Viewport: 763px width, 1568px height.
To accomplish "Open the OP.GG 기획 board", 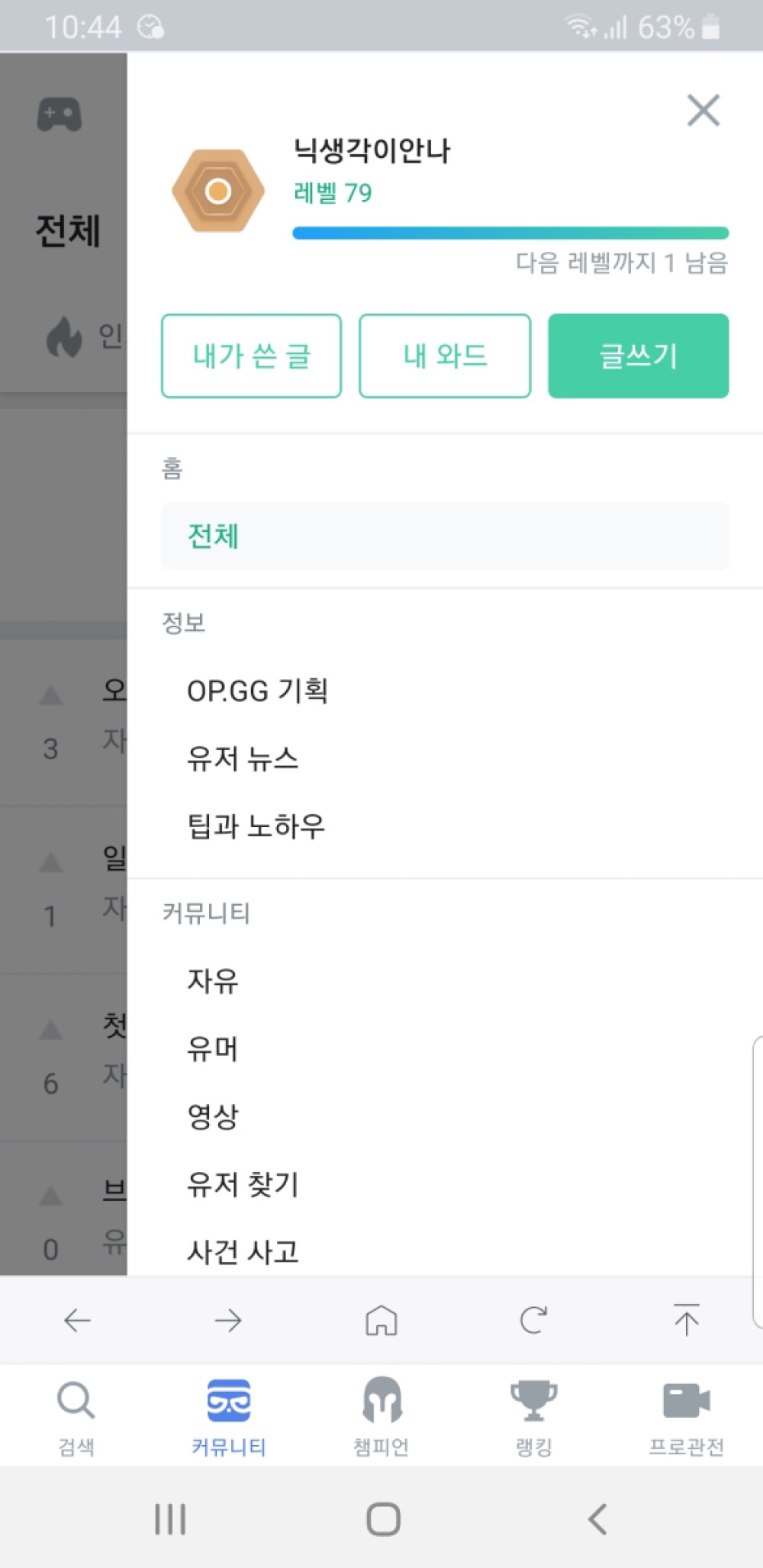I will pos(258,691).
